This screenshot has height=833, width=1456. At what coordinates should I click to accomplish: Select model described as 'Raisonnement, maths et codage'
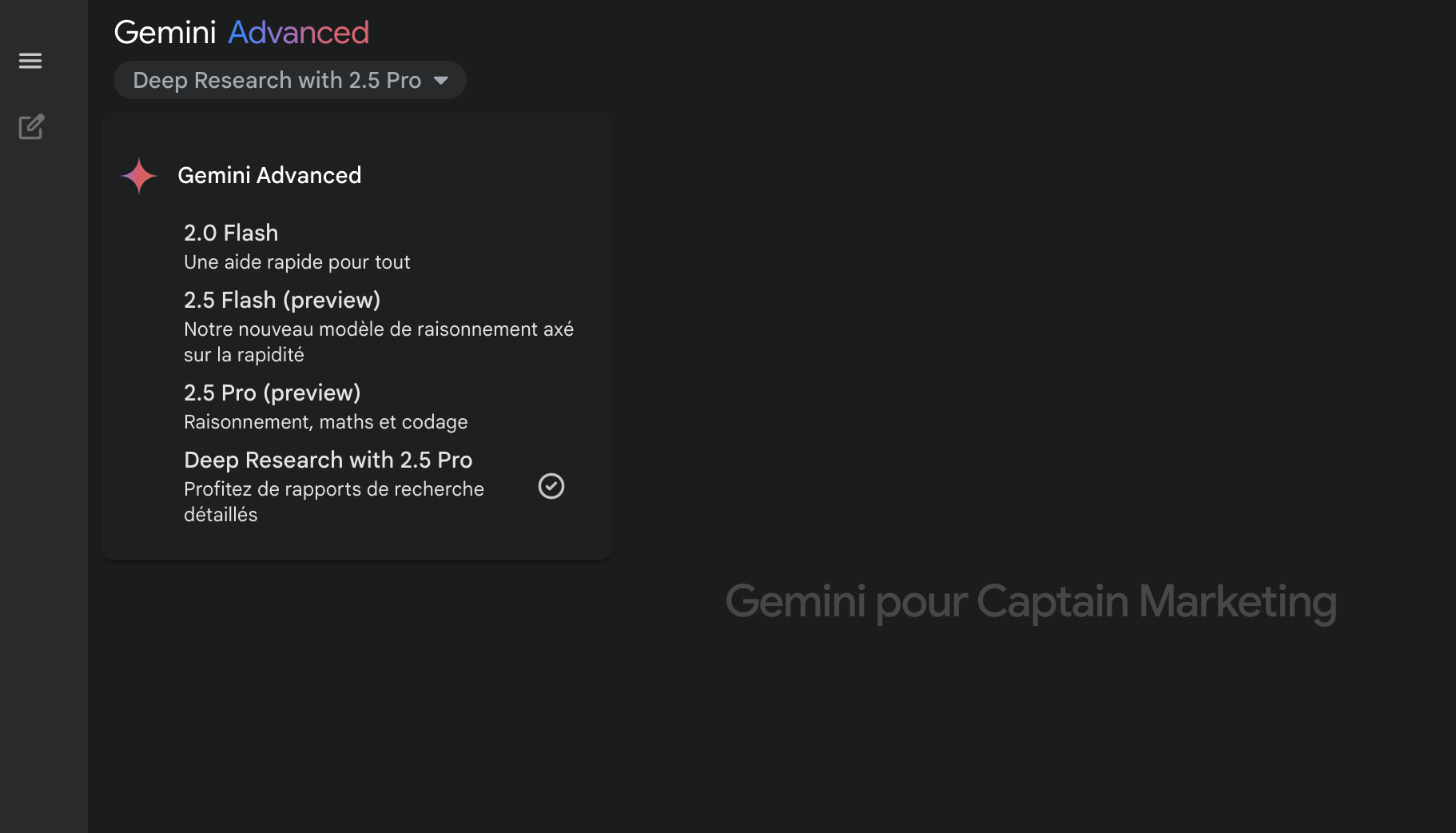326,421
